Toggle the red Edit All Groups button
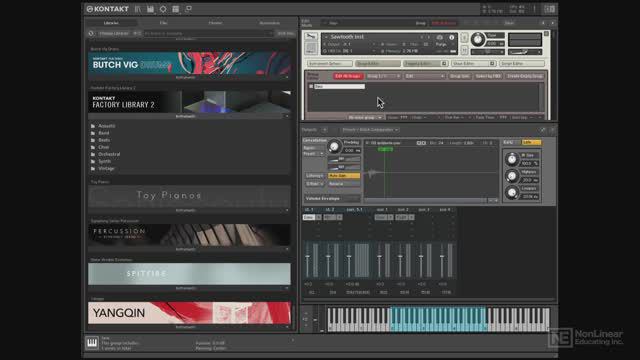This screenshot has height=360, width=640. pos(348,76)
